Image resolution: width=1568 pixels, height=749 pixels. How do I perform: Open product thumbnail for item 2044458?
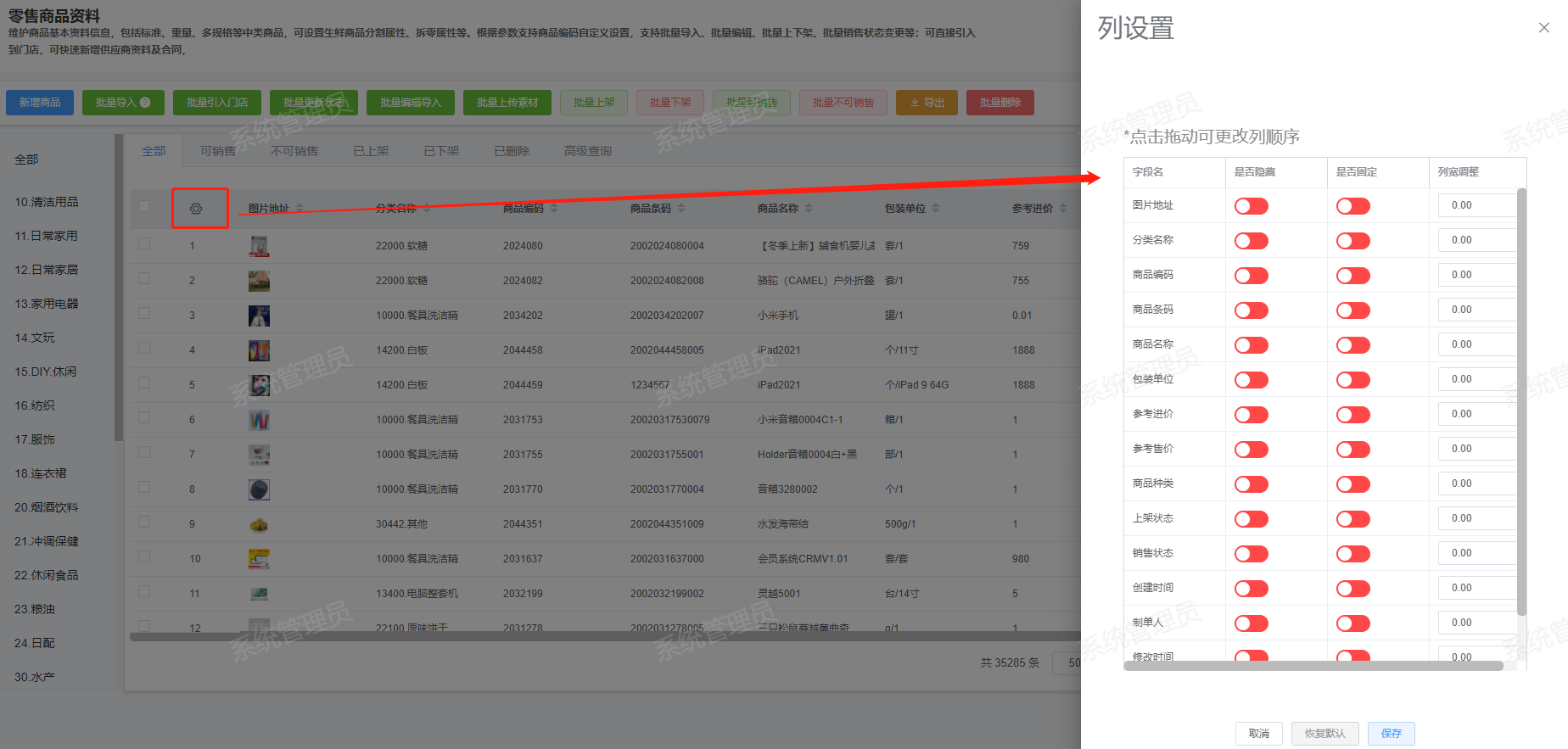point(260,350)
